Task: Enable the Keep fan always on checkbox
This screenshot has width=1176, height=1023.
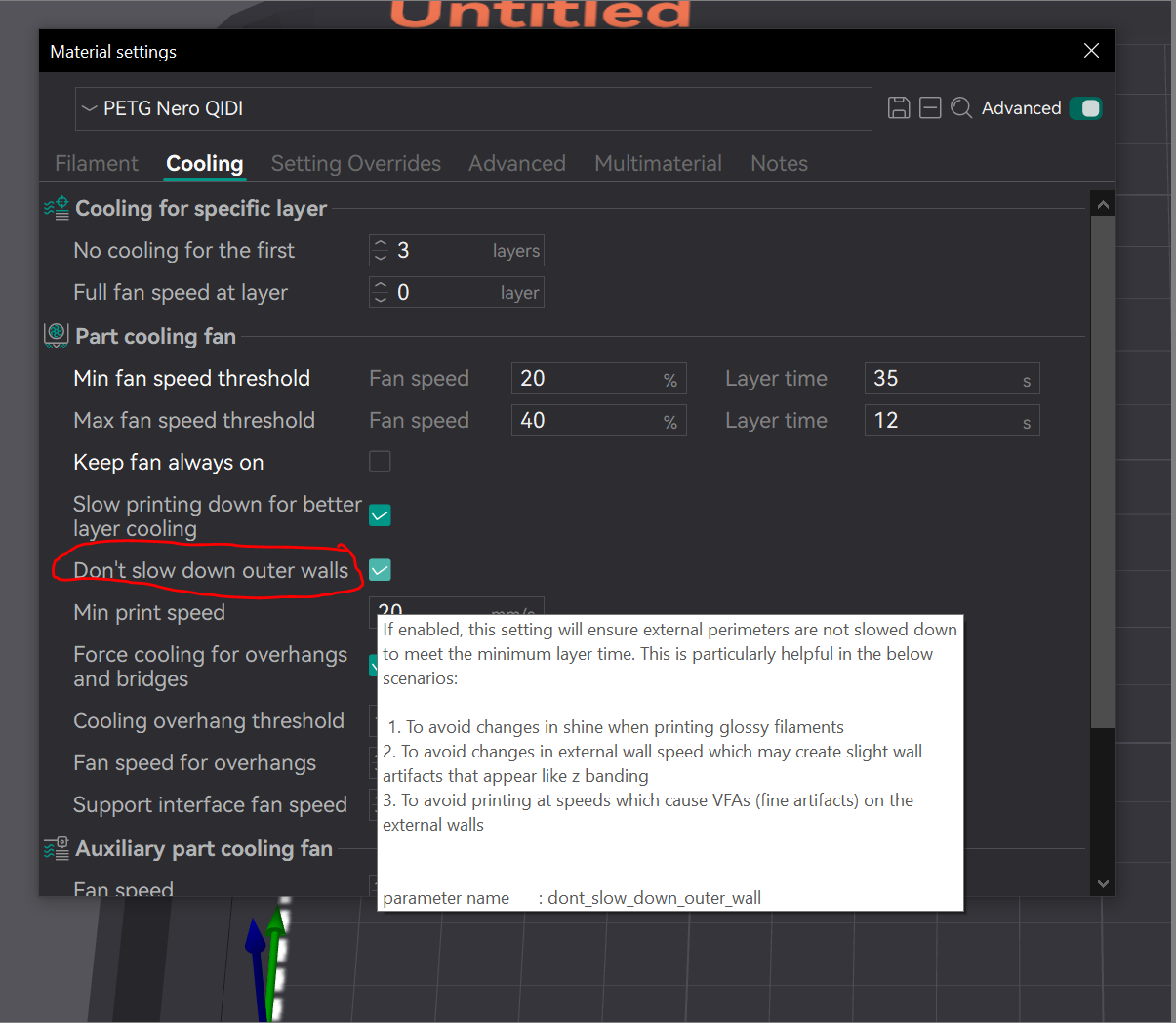Action: [x=380, y=462]
